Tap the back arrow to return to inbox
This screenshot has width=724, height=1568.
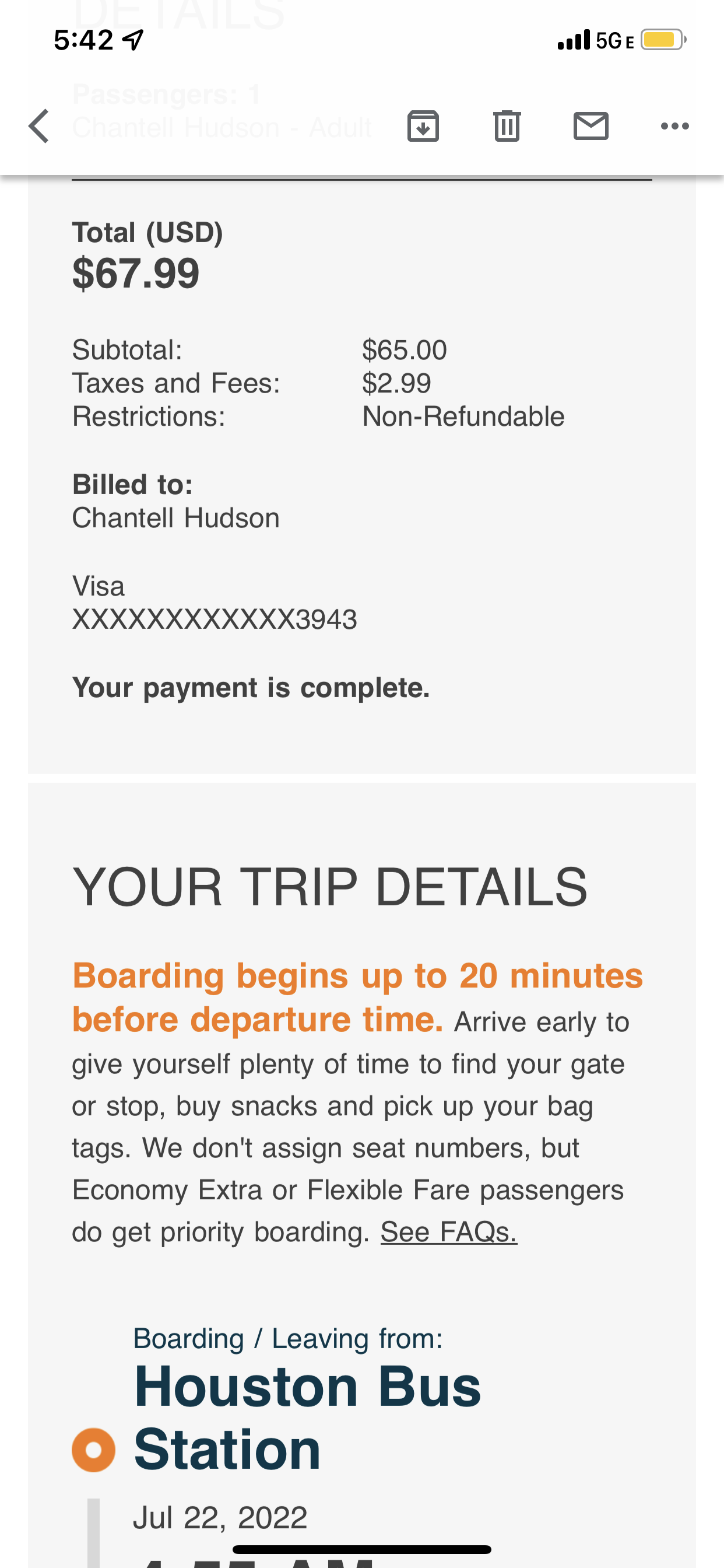[39, 126]
